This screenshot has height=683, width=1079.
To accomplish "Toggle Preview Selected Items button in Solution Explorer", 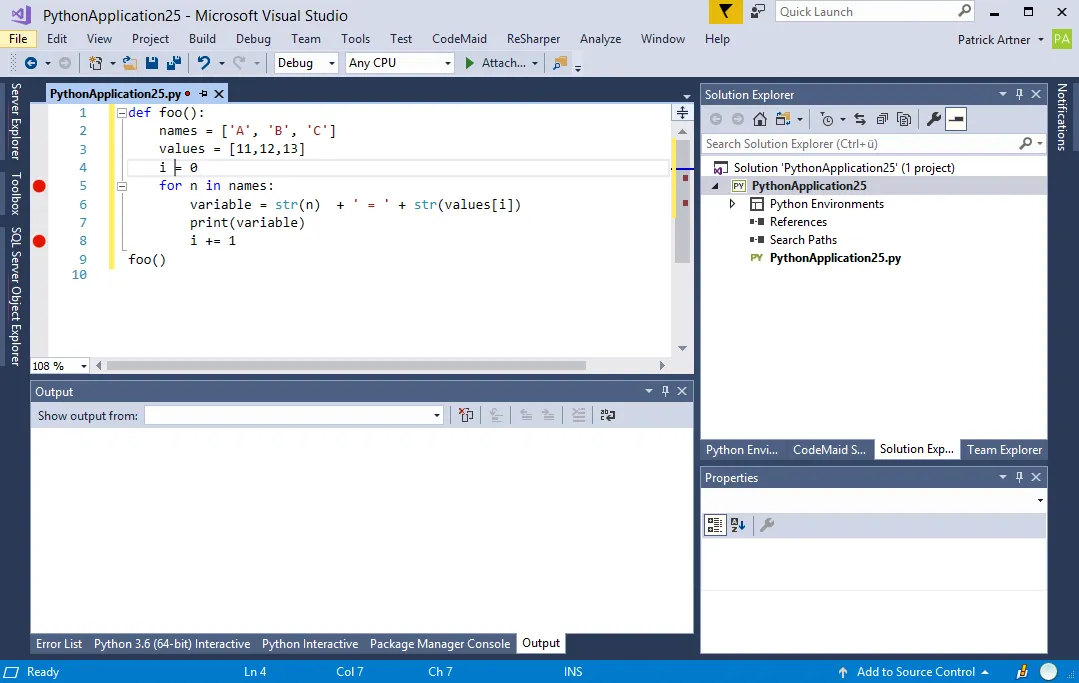I will [956, 119].
